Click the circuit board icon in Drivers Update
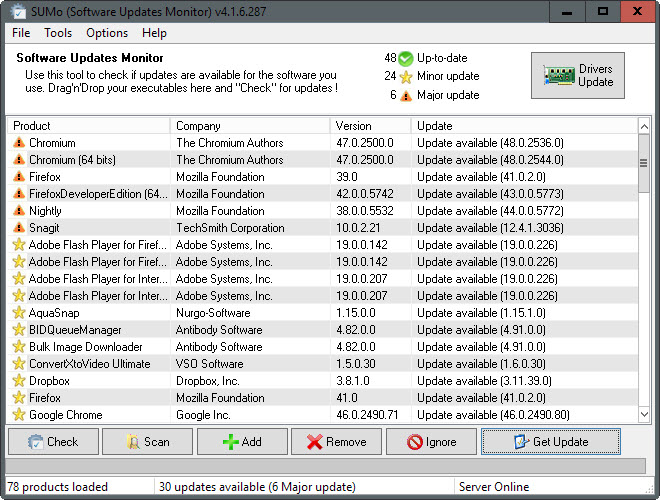Viewport: 660px width, 500px height. (x=559, y=76)
